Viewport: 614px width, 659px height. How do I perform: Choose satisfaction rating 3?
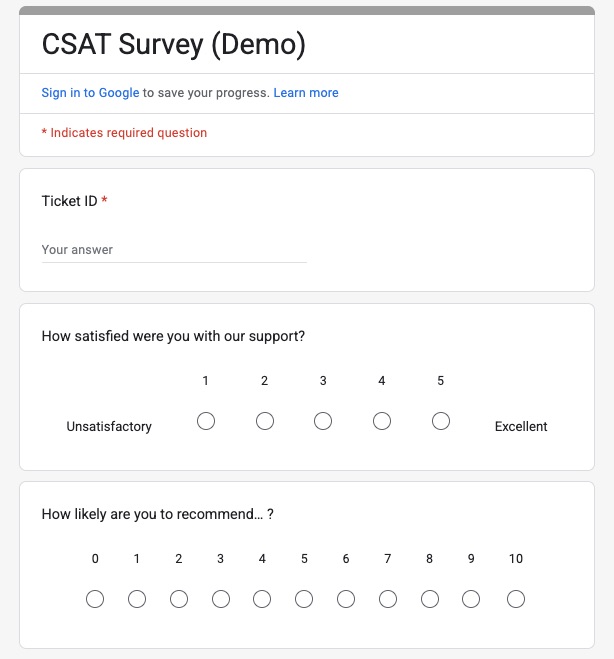point(323,421)
